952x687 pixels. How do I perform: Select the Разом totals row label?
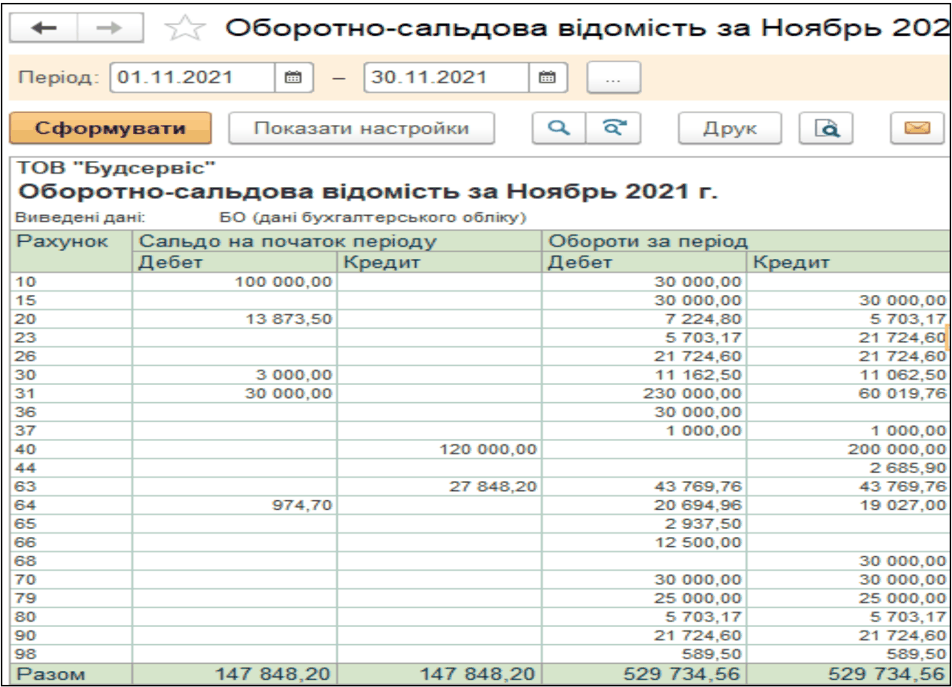[x=71, y=674]
